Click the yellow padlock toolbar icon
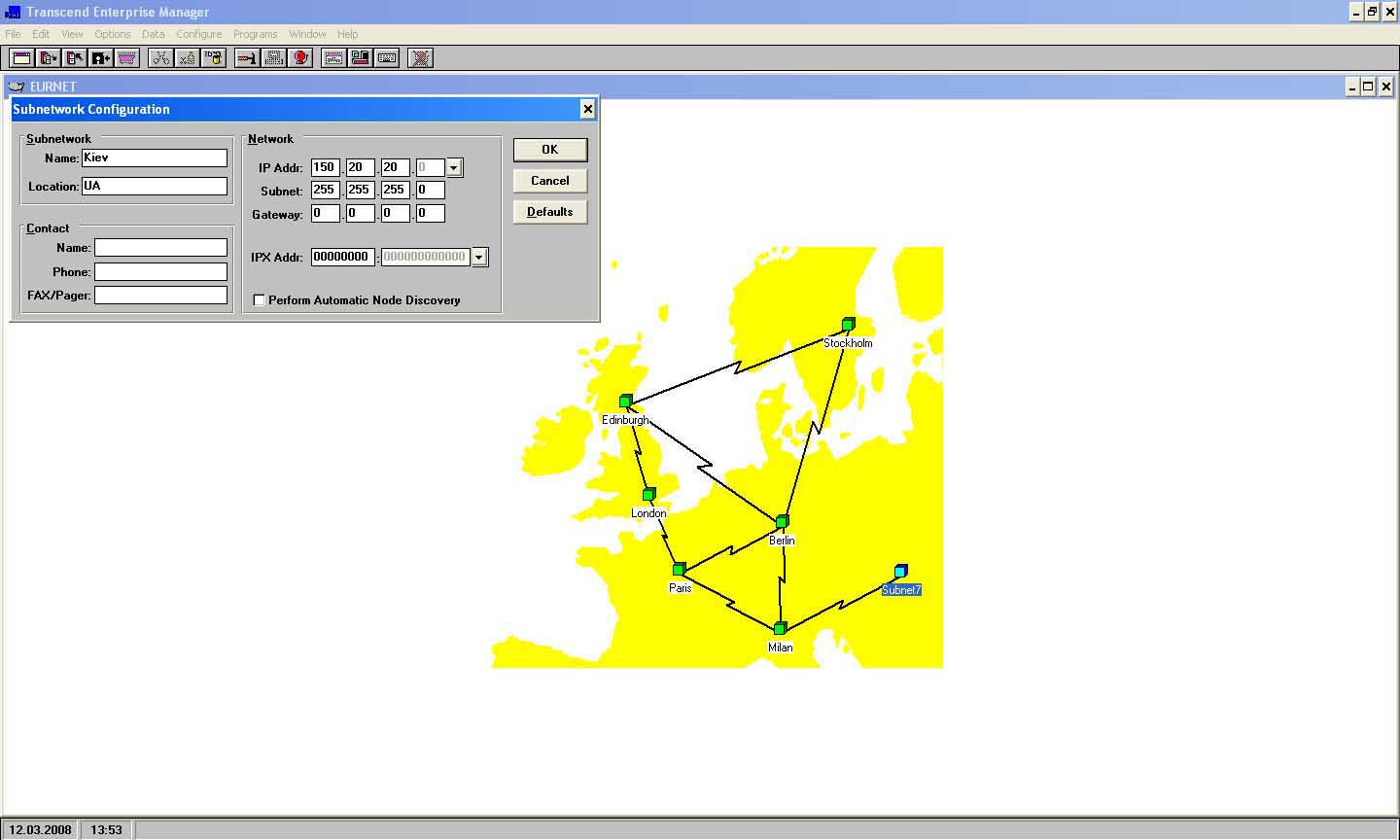This screenshot has height=840, width=1400. pyautogui.click(x=214, y=58)
